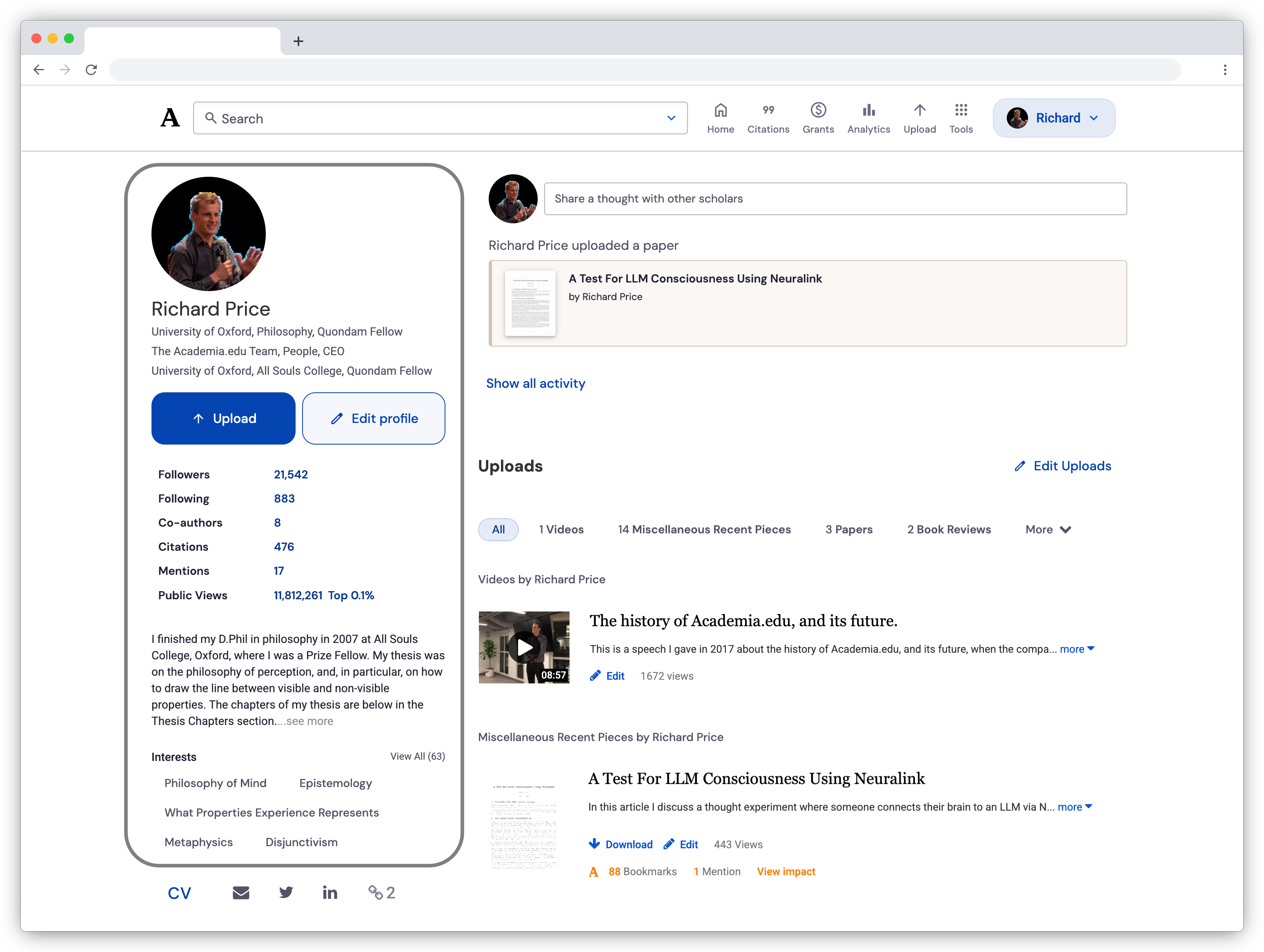Open the LinkedIn icon link
The image size is (1264, 952).
pos(330,892)
